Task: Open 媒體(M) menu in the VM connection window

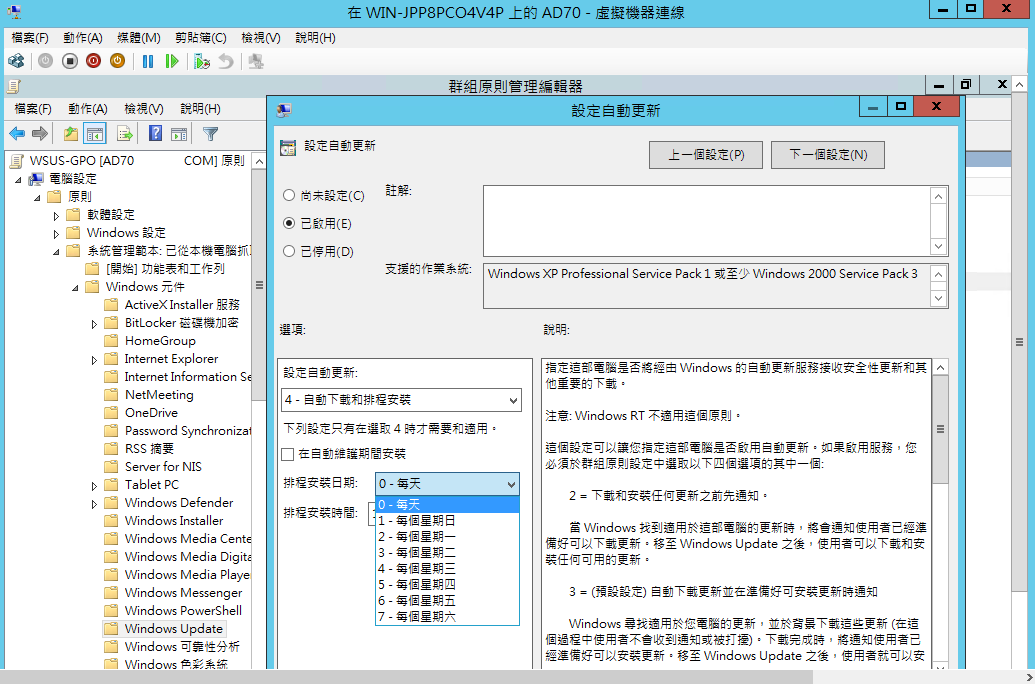Action: [139, 38]
